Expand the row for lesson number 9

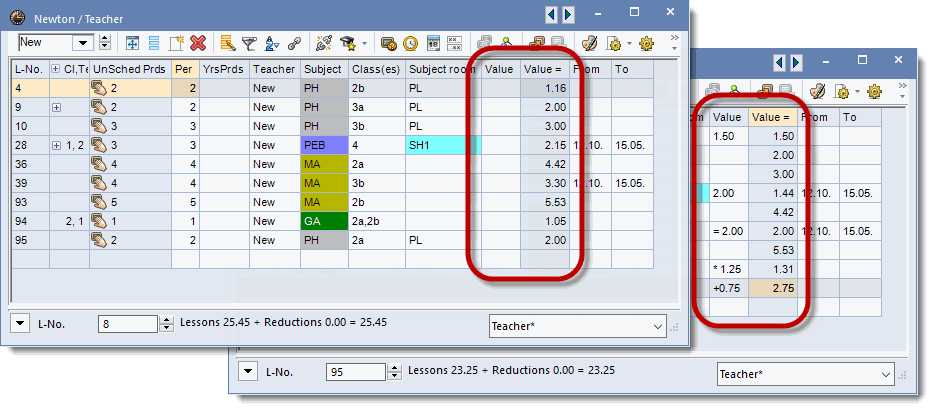click(x=57, y=107)
